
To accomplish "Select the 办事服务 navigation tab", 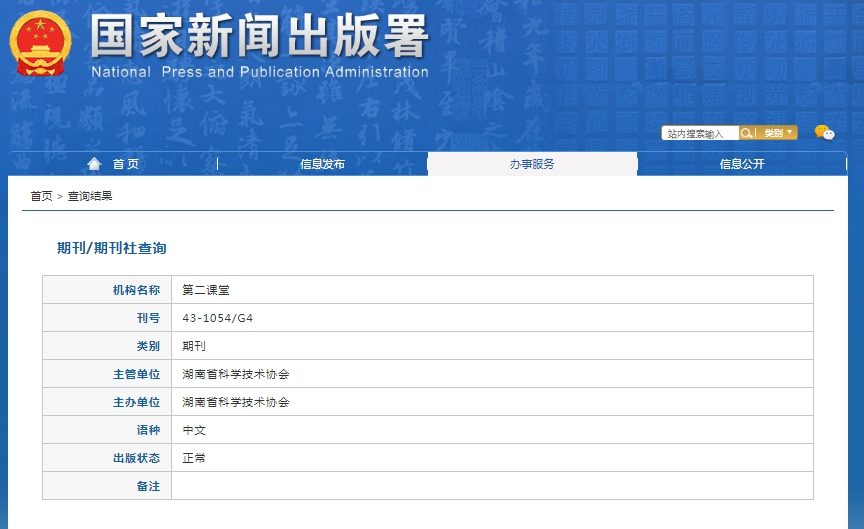I will pos(532,164).
